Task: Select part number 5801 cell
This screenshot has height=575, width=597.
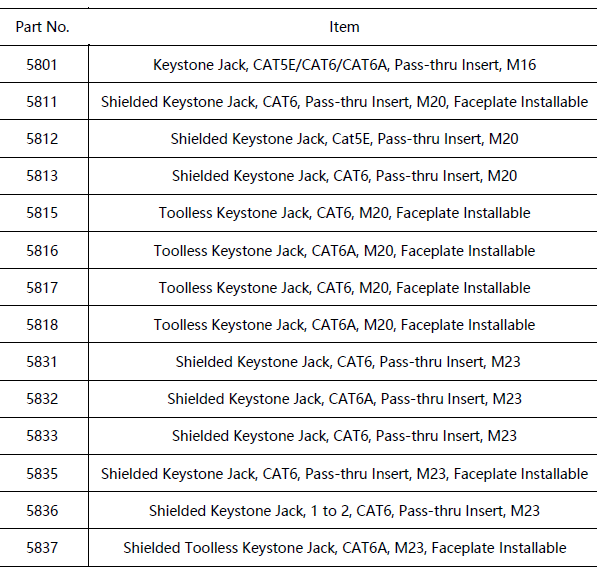Action: click(x=42, y=65)
